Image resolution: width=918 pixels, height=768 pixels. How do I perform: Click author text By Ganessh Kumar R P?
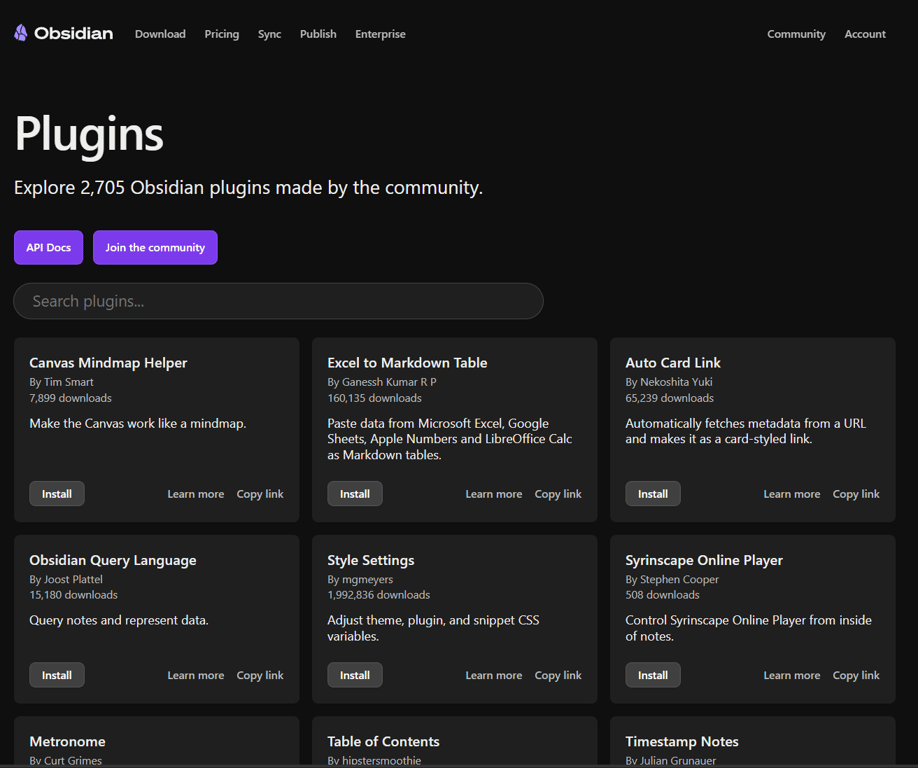(x=382, y=382)
